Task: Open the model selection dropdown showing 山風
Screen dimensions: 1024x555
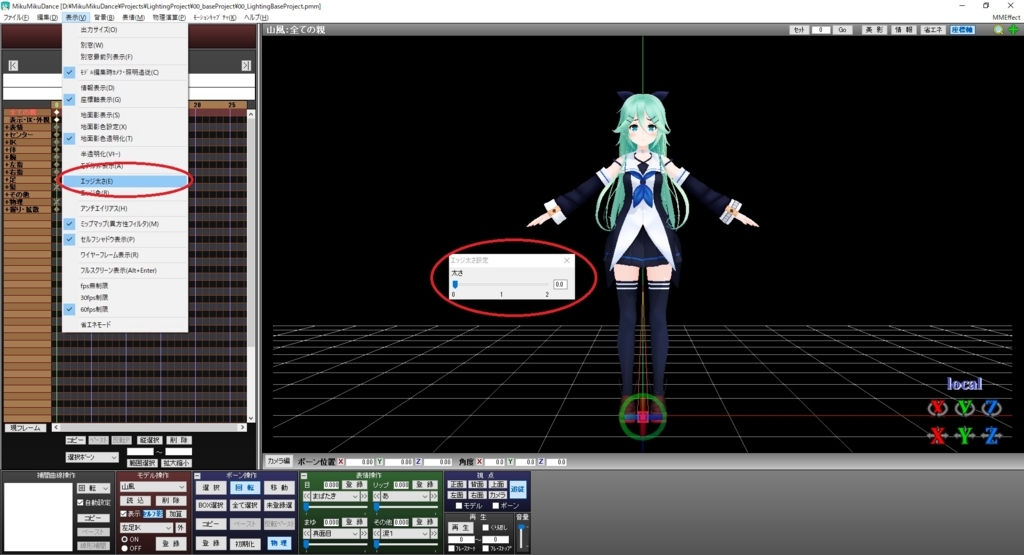Action: (x=153, y=487)
